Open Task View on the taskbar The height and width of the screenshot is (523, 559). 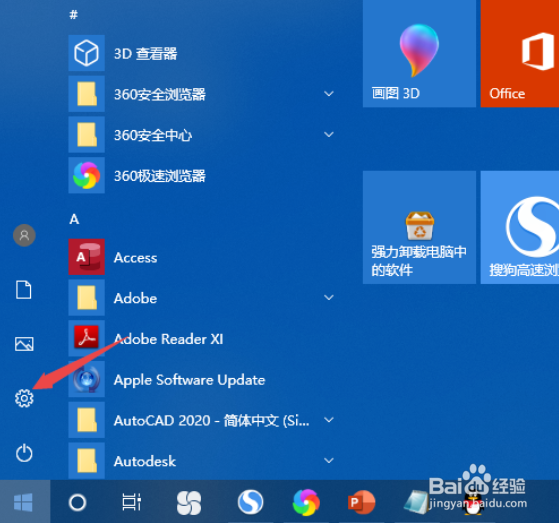click(x=132, y=502)
